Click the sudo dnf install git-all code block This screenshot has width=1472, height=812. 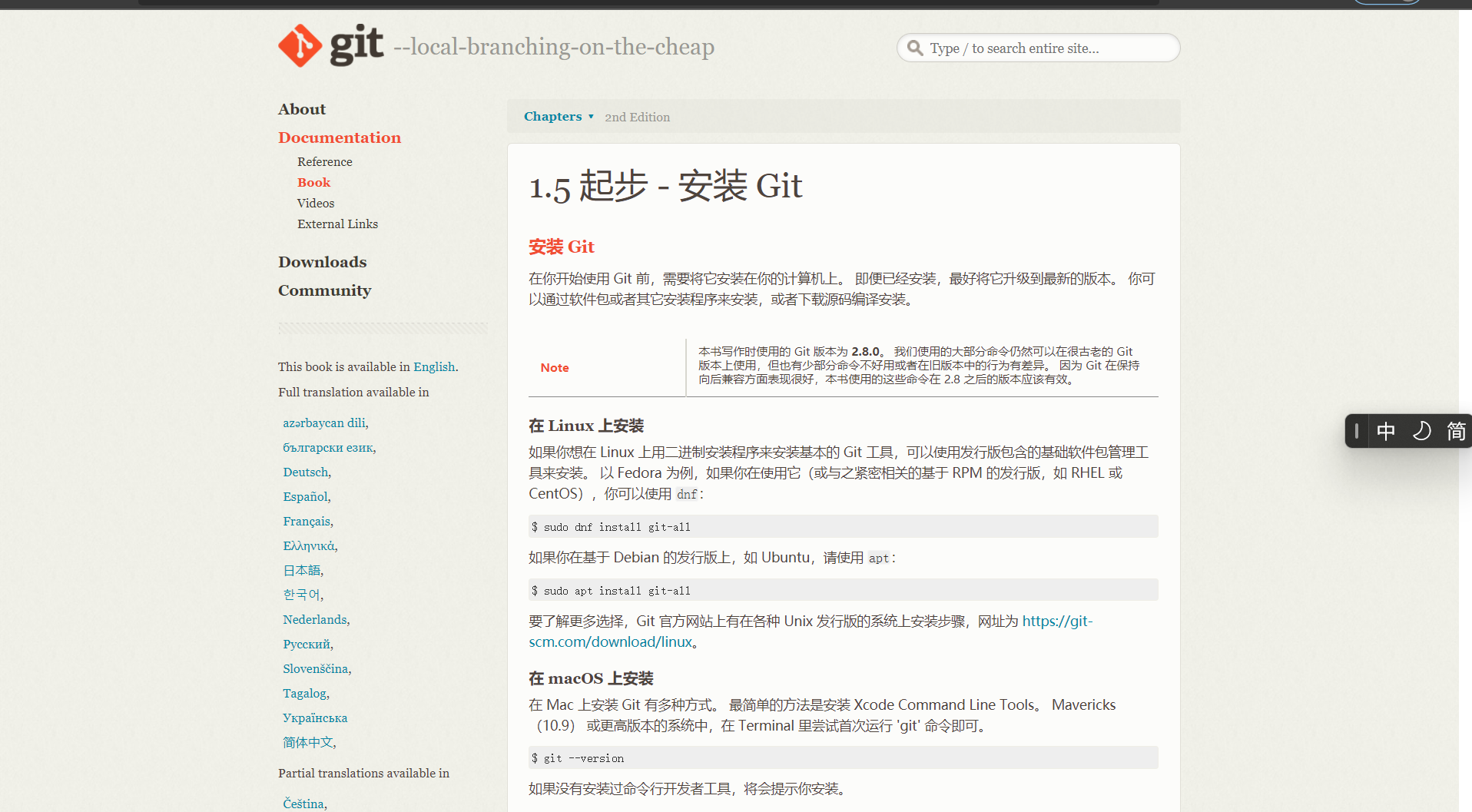844,526
